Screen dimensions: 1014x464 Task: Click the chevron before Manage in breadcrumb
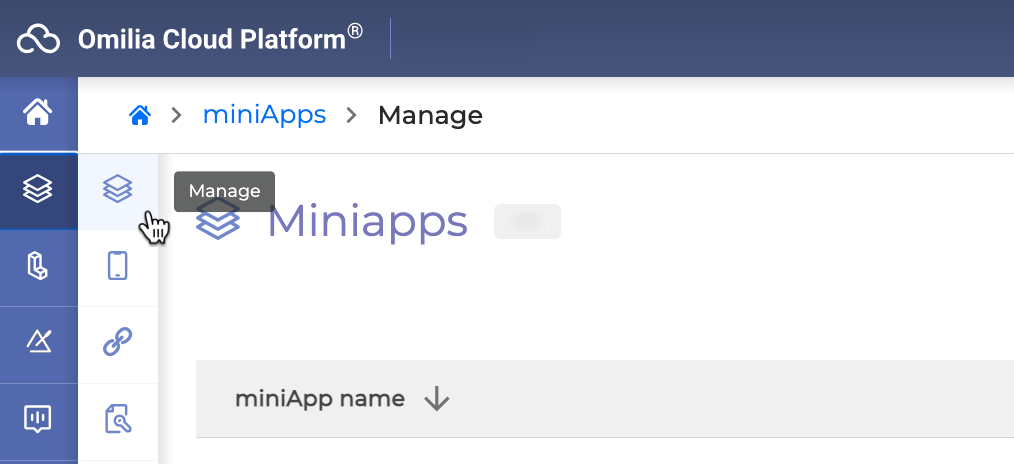(x=351, y=116)
